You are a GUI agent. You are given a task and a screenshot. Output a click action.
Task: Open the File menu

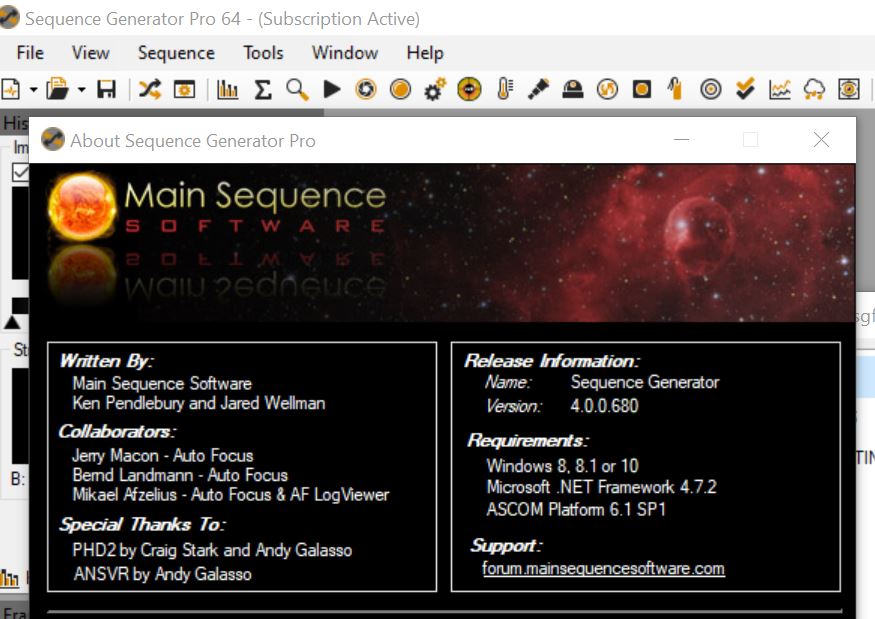[30, 53]
